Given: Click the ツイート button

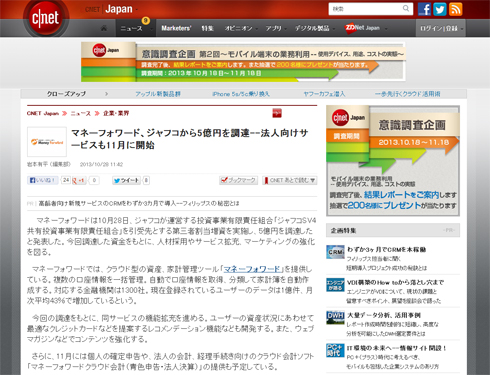Looking at the screenshot, I should 126,180.
